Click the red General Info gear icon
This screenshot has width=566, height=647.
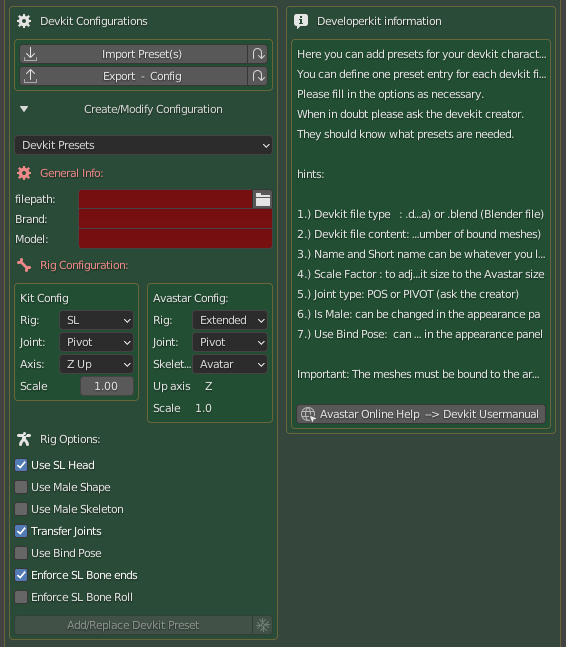24,173
